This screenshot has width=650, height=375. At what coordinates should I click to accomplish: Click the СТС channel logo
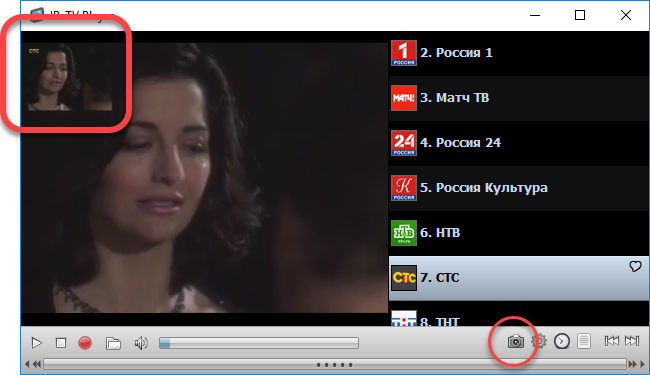[404, 278]
